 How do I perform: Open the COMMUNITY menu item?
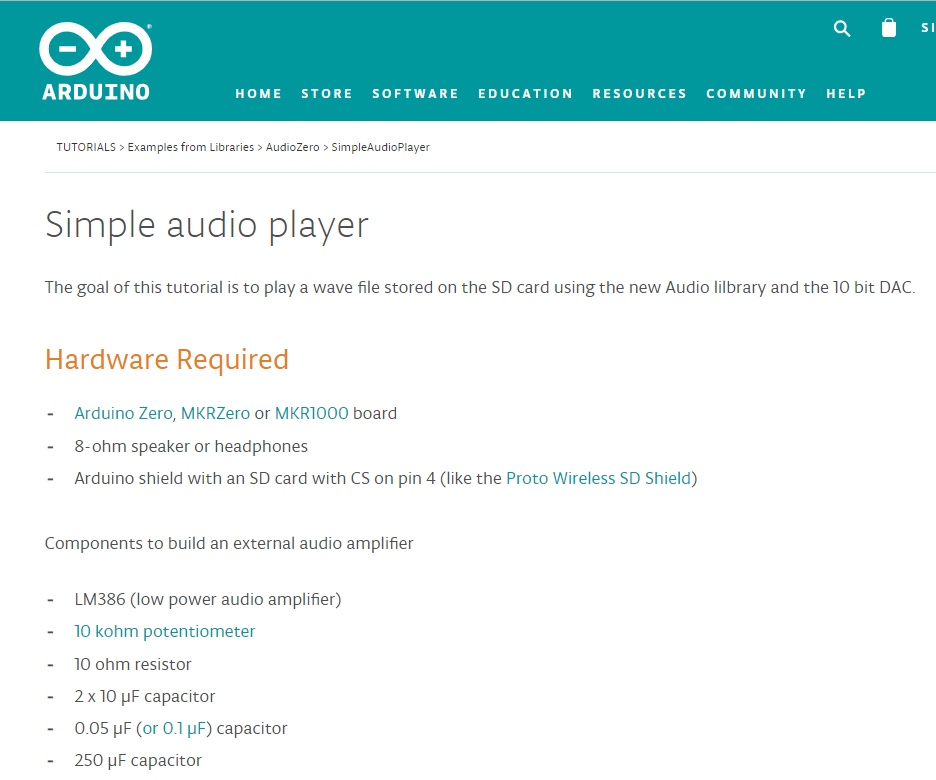click(x=756, y=94)
